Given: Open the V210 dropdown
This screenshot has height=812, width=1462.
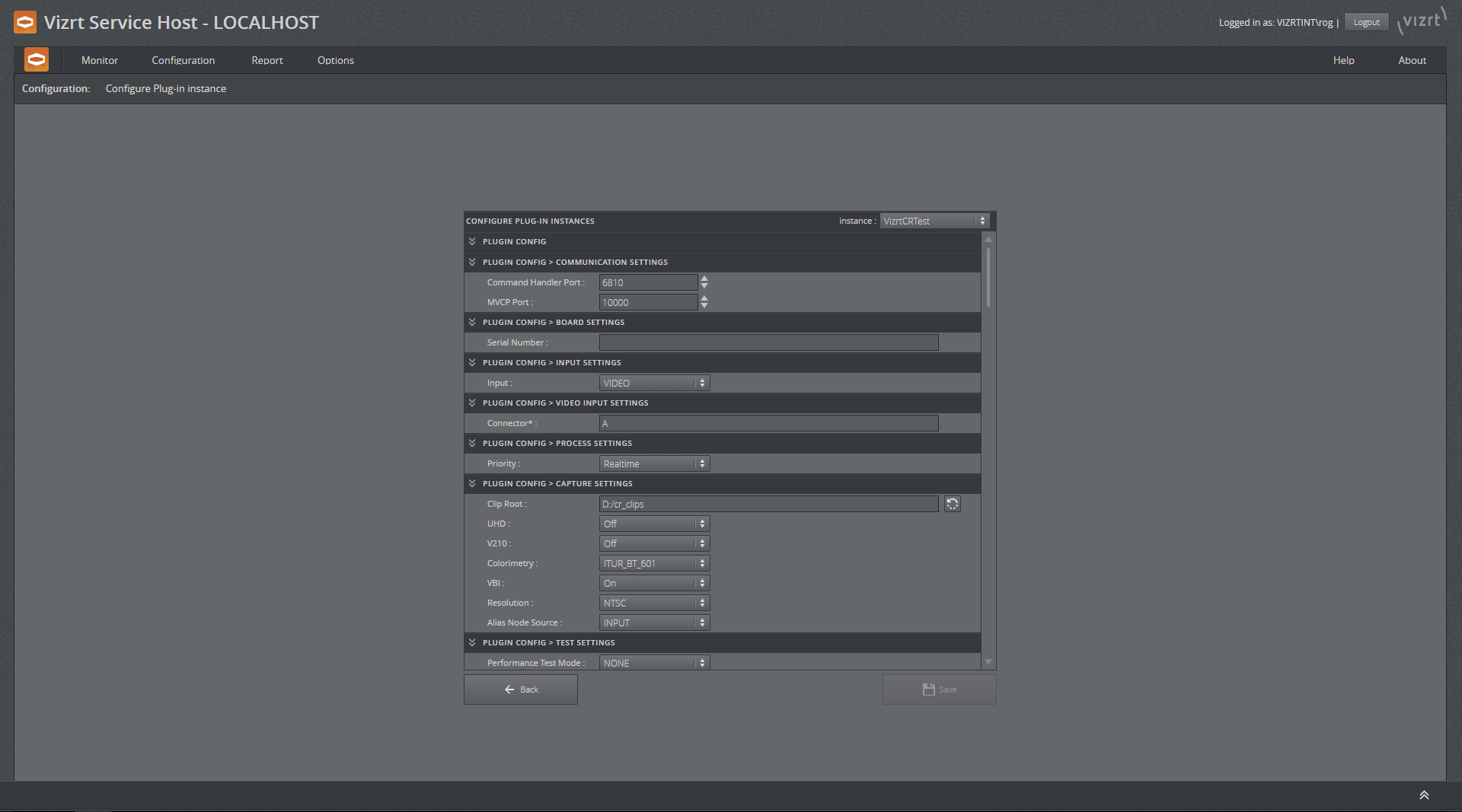Looking at the screenshot, I should pos(654,543).
